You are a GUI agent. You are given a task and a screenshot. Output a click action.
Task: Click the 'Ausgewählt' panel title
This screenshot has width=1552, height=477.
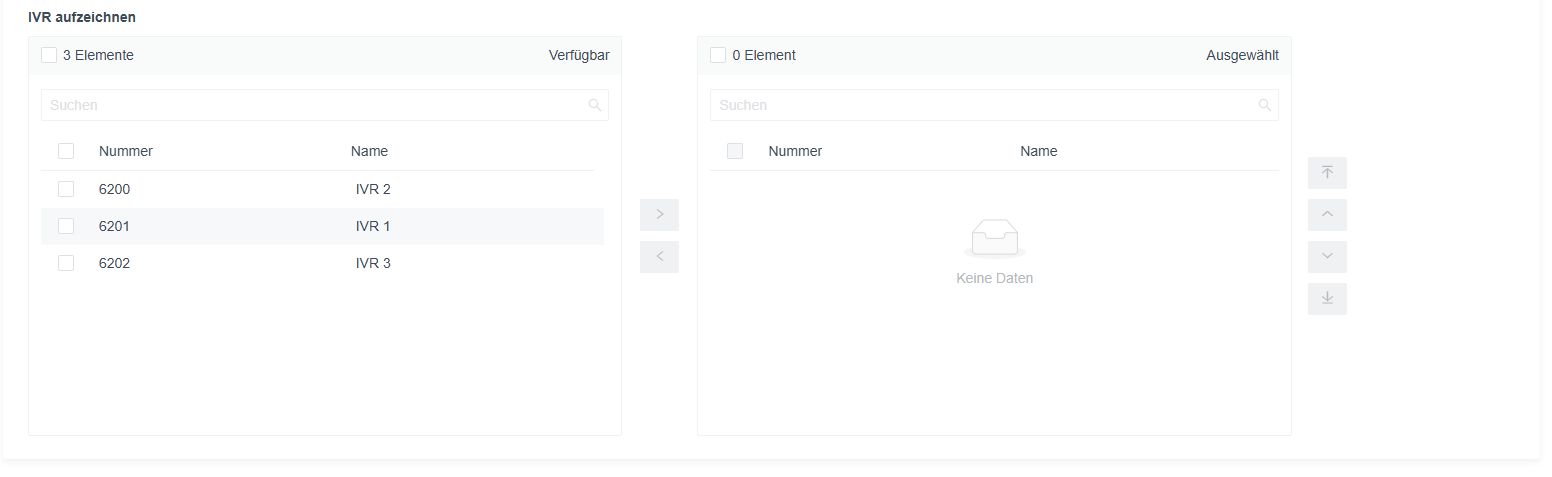[x=1242, y=55]
